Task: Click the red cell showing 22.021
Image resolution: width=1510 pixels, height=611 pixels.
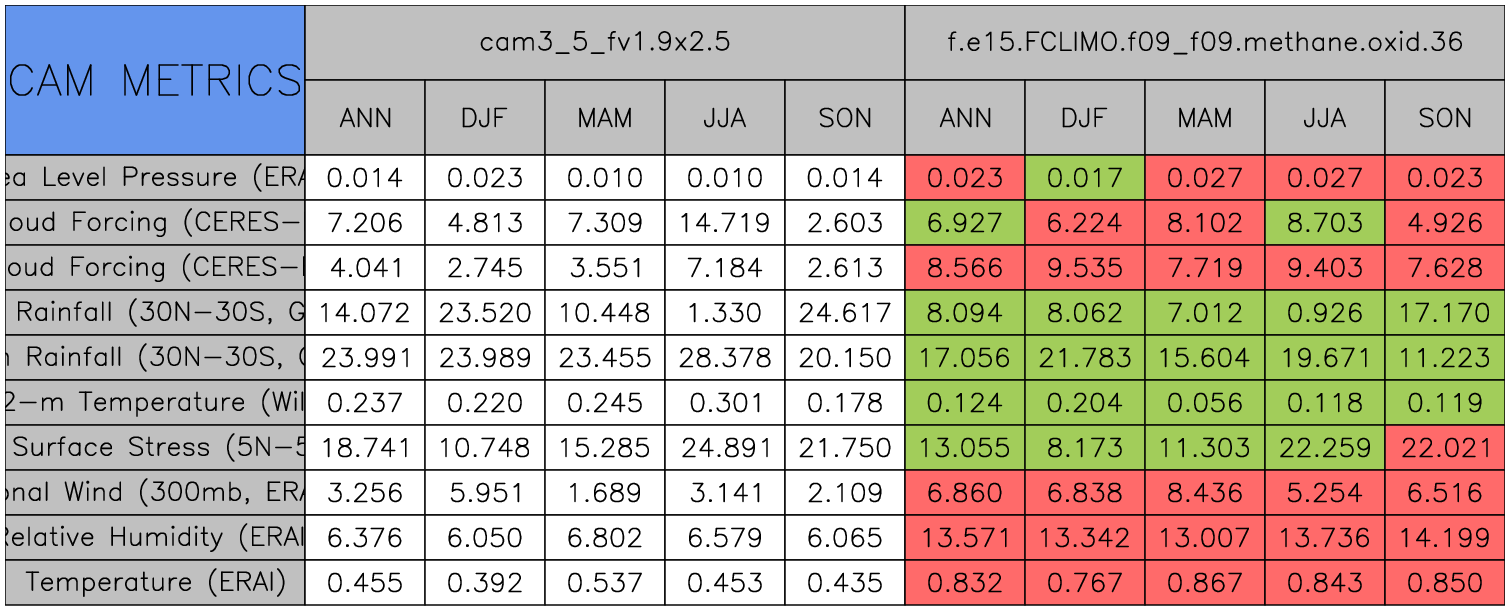Action: pos(1445,447)
